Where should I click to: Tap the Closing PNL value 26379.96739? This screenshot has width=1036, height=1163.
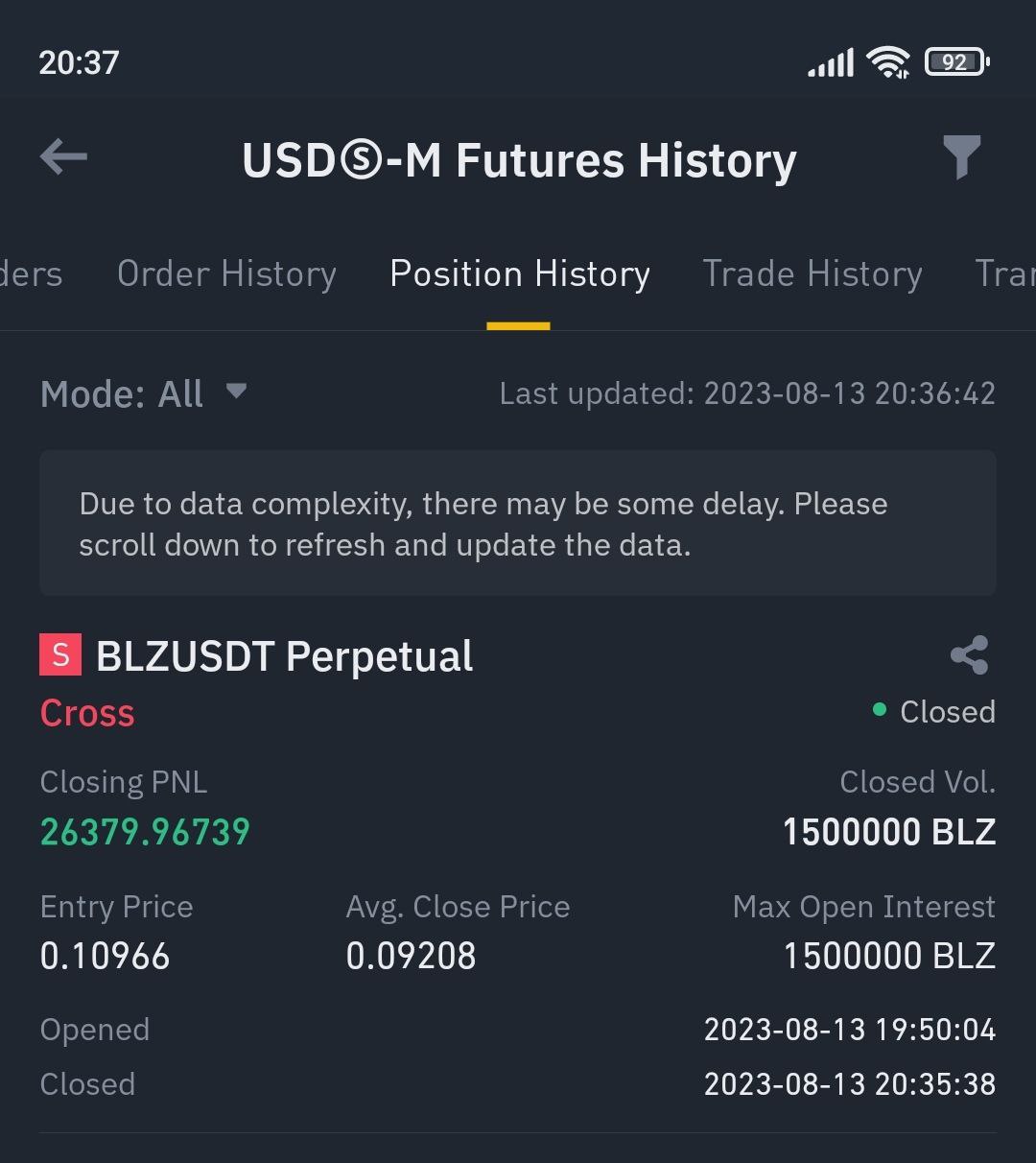coord(145,832)
